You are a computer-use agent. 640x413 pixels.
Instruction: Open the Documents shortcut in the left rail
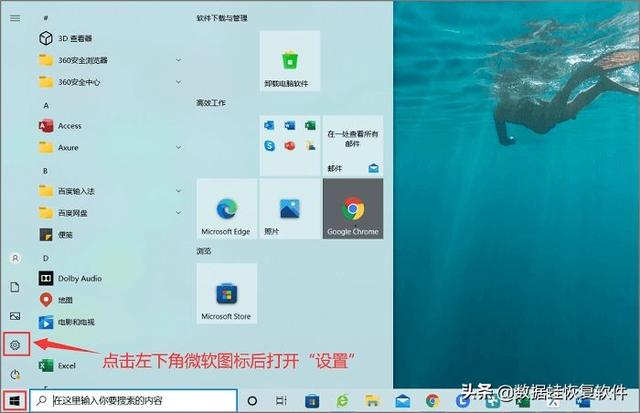pyautogui.click(x=15, y=287)
